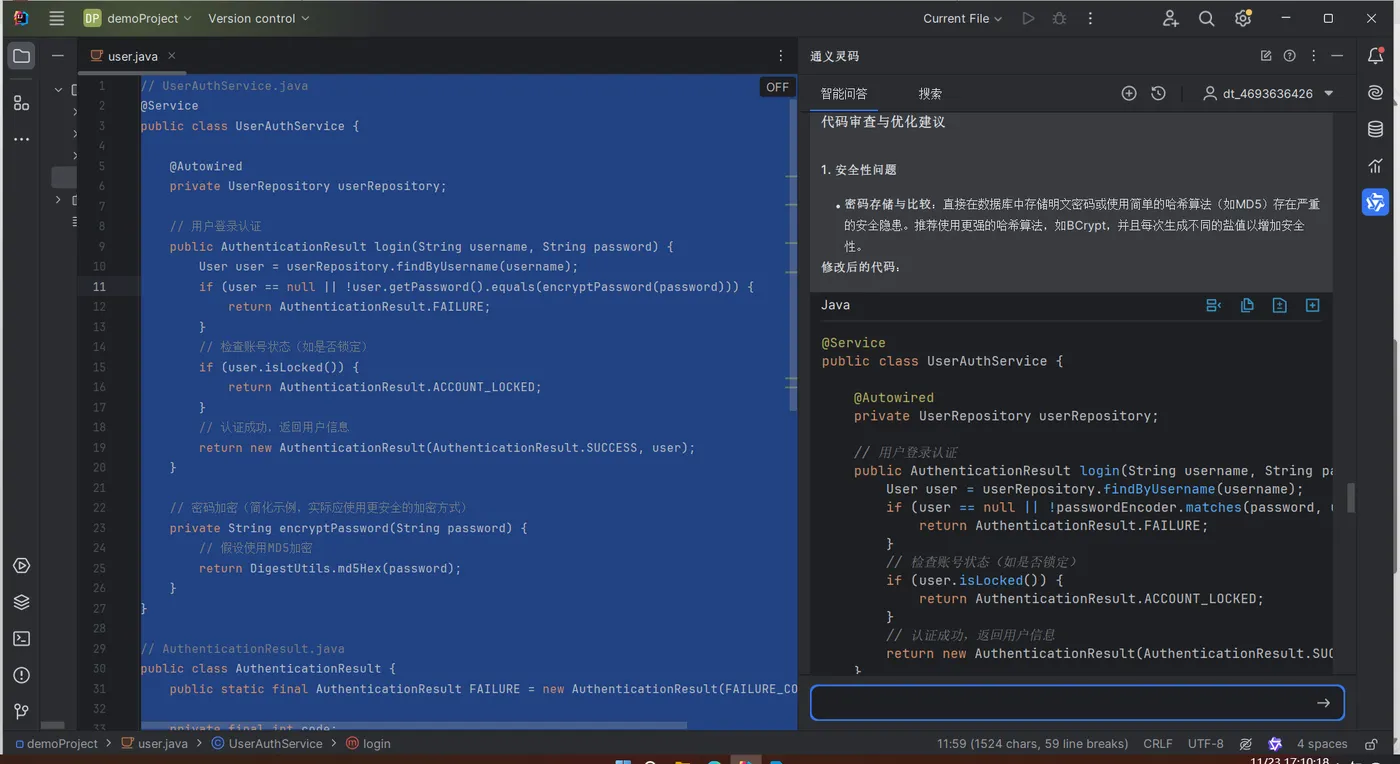Click the user.java breadcrumb

[x=154, y=744]
